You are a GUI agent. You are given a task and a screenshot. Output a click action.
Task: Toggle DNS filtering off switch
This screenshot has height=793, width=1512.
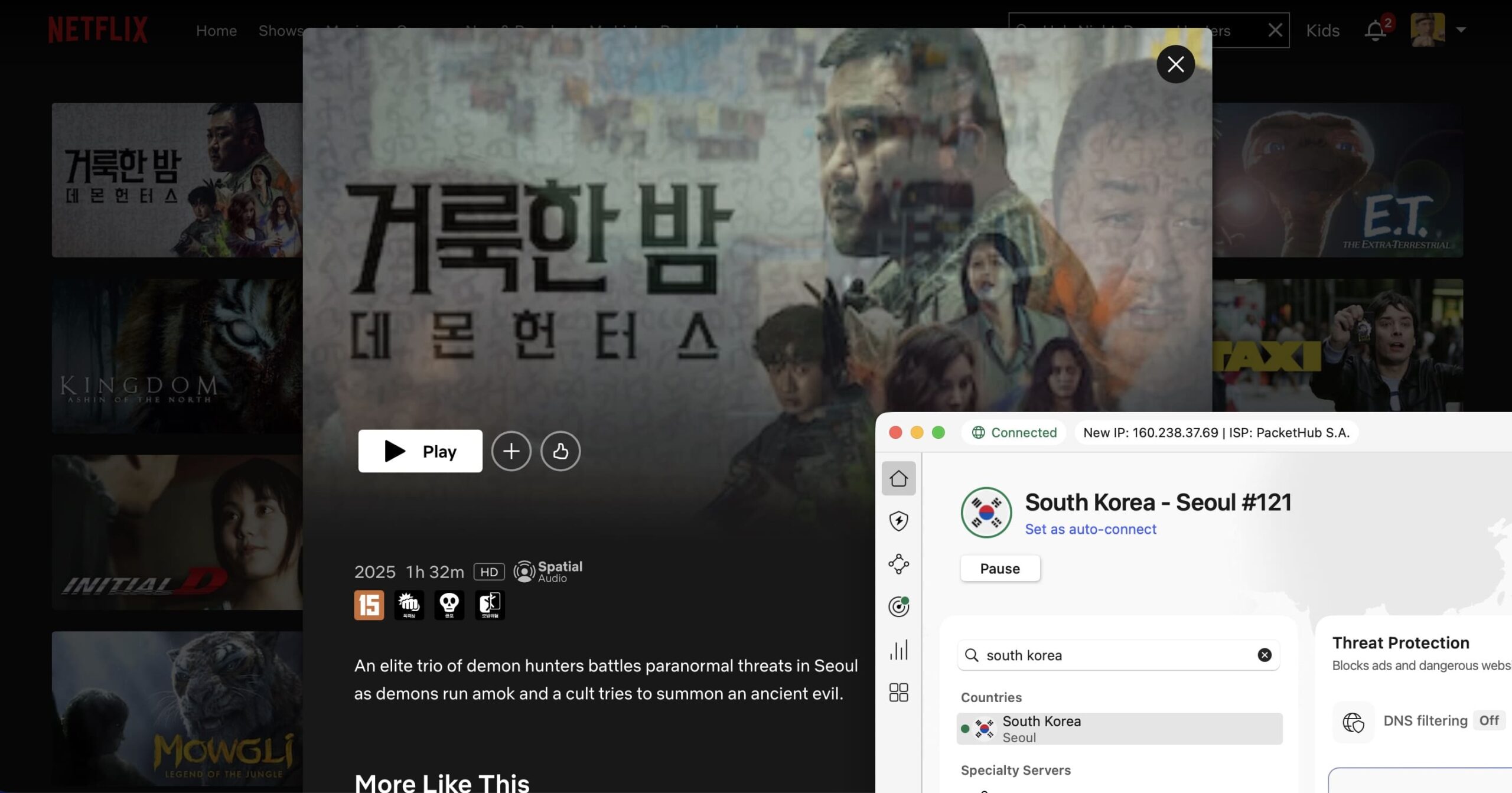point(1488,720)
